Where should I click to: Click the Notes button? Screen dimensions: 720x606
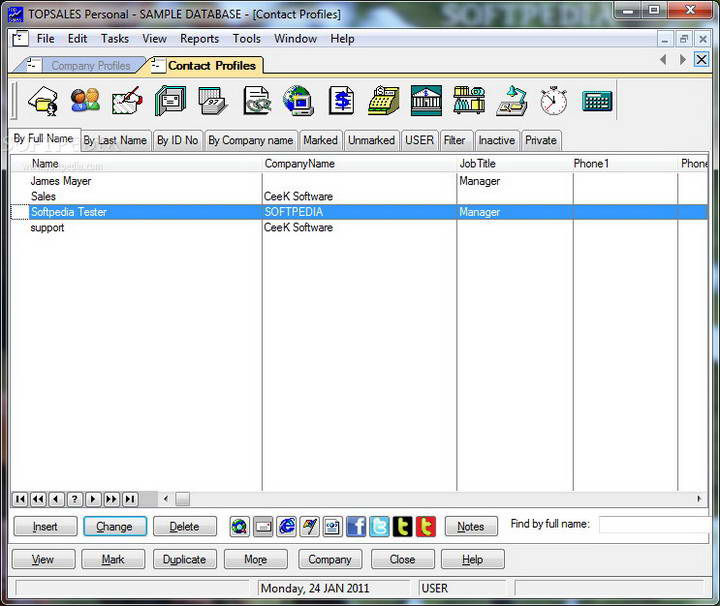click(470, 527)
